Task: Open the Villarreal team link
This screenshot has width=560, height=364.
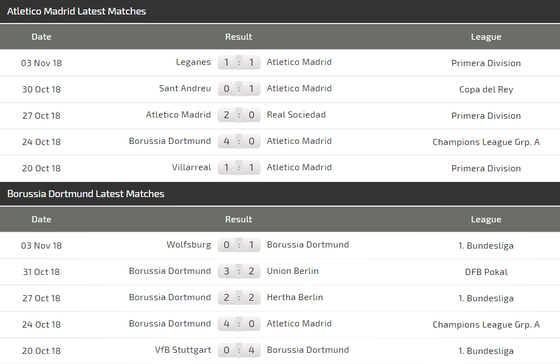Action: [191, 167]
